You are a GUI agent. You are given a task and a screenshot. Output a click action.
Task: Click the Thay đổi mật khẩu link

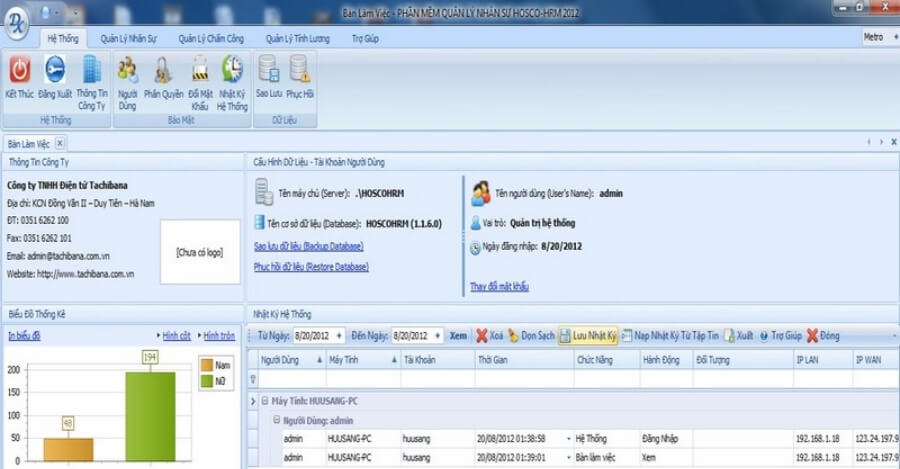pos(499,287)
